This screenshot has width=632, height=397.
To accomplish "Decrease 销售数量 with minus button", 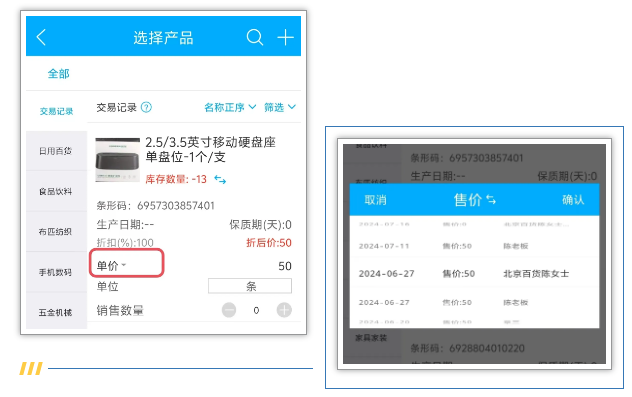I will [229, 310].
